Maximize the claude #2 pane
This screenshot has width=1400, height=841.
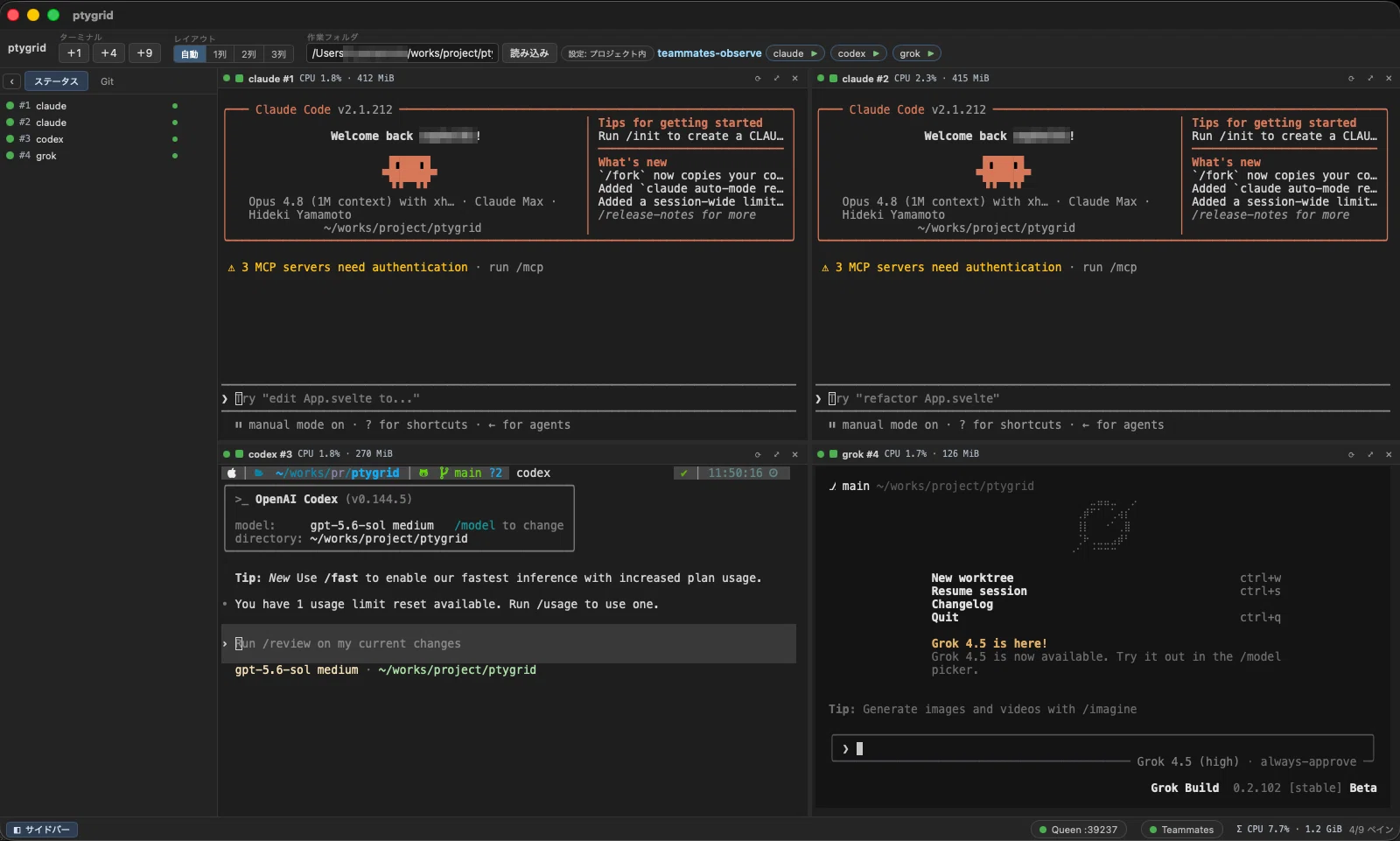(x=1370, y=78)
